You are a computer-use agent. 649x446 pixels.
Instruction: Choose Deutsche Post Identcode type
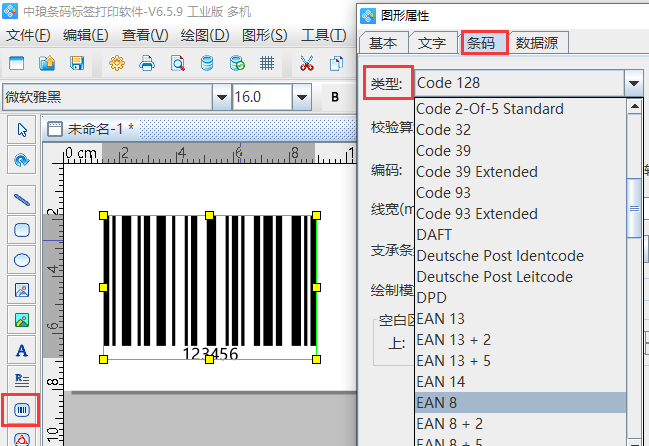(520, 256)
